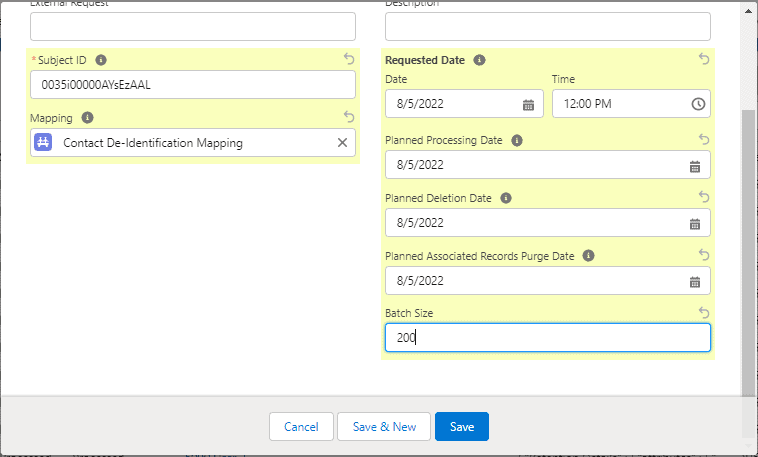This screenshot has height=457, width=758.
Task: Click into the Batch Size input field
Action: coord(547,338)
